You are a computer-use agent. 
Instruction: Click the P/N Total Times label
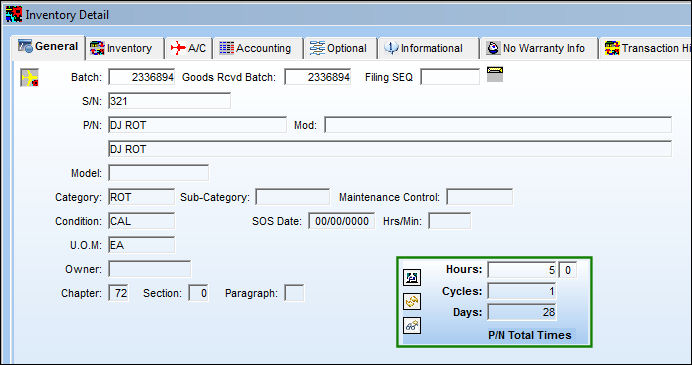point(530,335)
